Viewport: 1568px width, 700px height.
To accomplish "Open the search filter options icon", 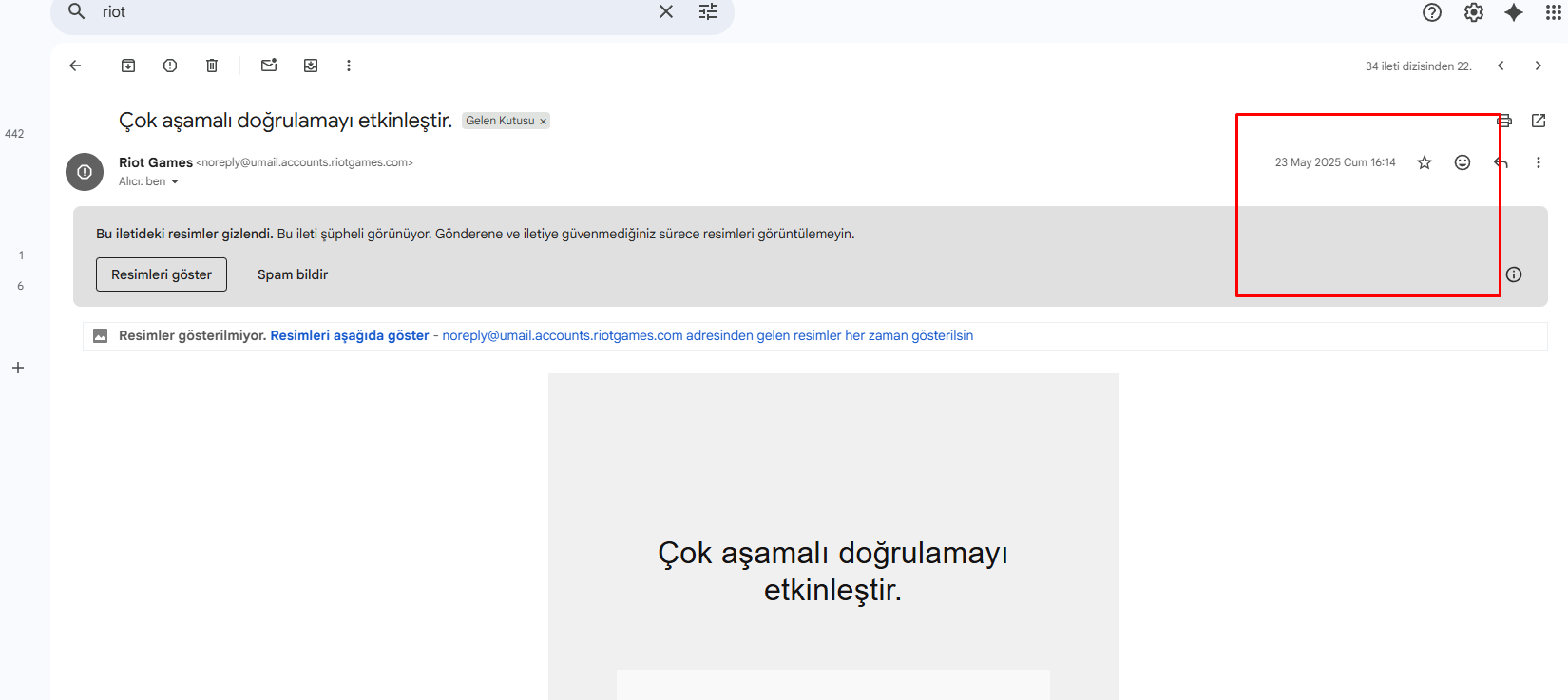I will pos(708,11).
